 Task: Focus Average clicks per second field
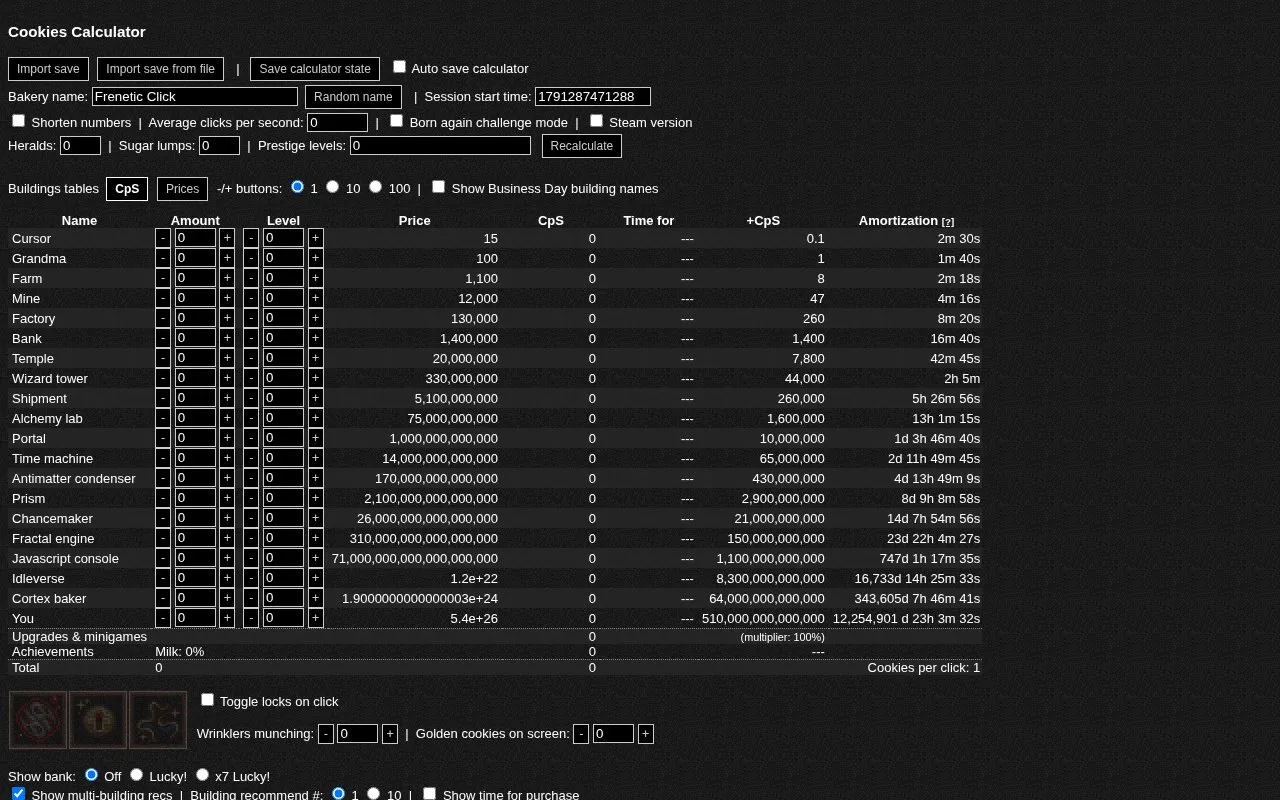338,123
